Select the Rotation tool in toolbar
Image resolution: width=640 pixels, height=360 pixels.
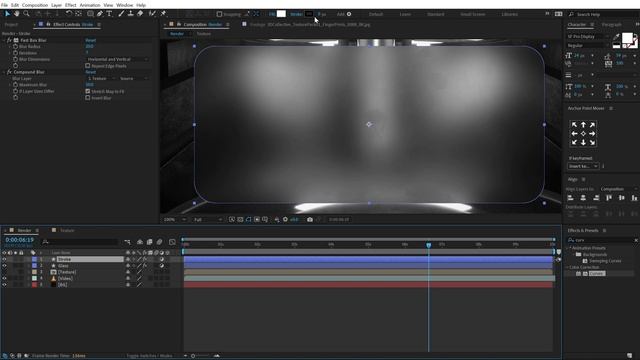69,14
